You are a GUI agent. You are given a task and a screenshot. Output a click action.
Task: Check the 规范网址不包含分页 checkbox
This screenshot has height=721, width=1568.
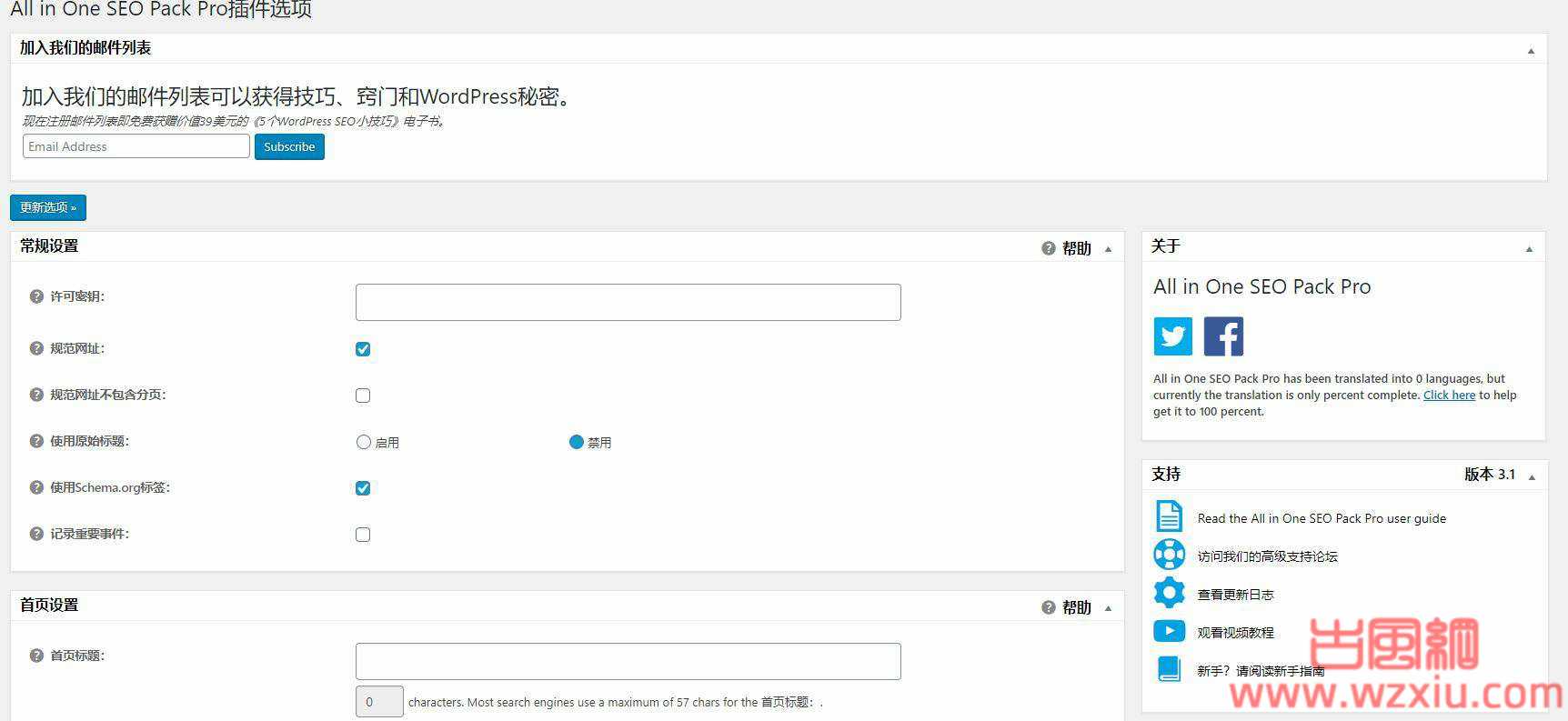(x=363, y=396)
